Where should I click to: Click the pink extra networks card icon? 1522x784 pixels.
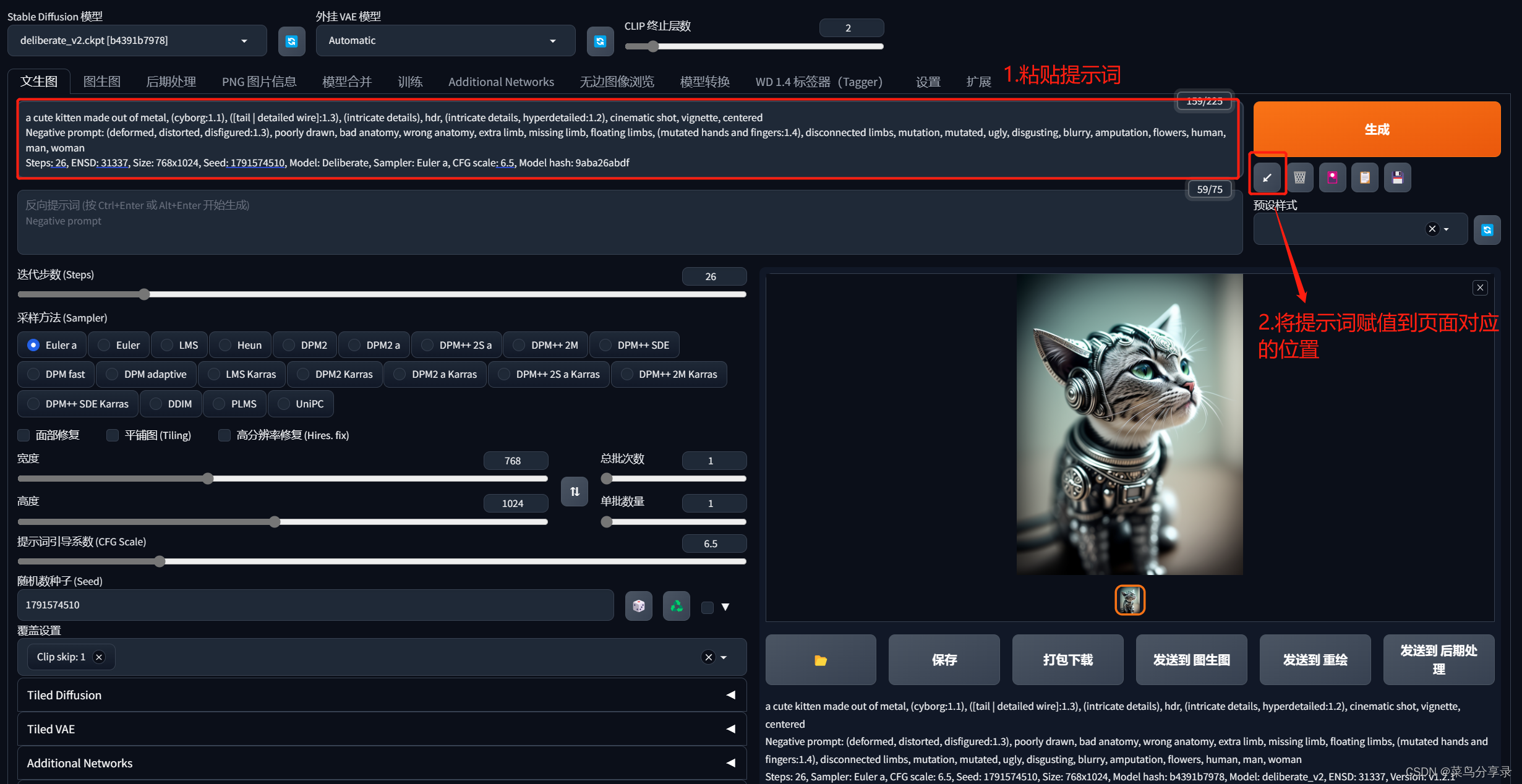click(x=1332, y=178)
